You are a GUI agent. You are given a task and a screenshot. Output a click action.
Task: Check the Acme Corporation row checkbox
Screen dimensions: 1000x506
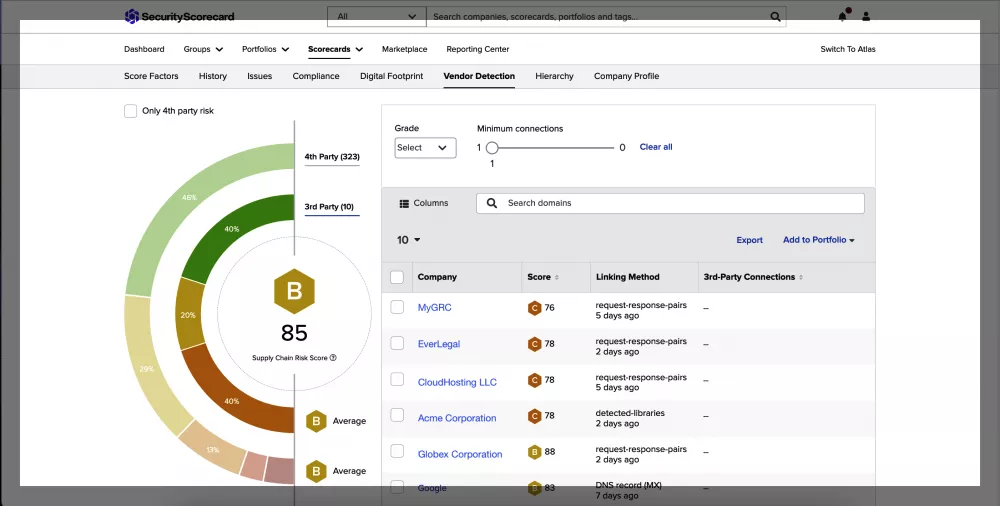[397, 415]
